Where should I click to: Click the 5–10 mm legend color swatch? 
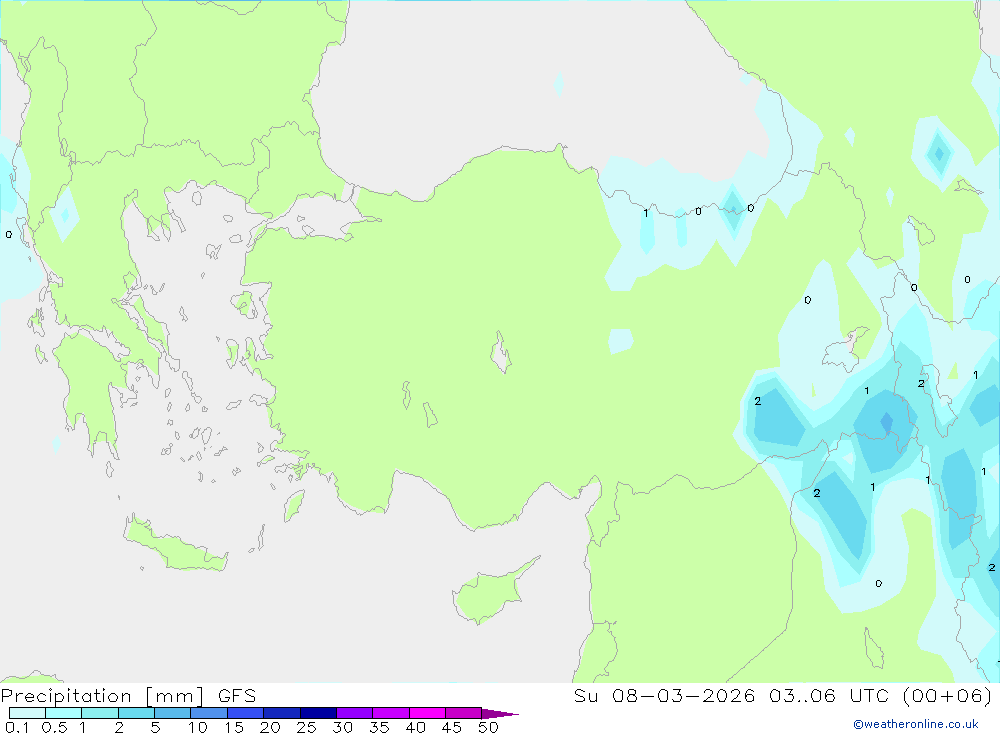pos(173,713)
